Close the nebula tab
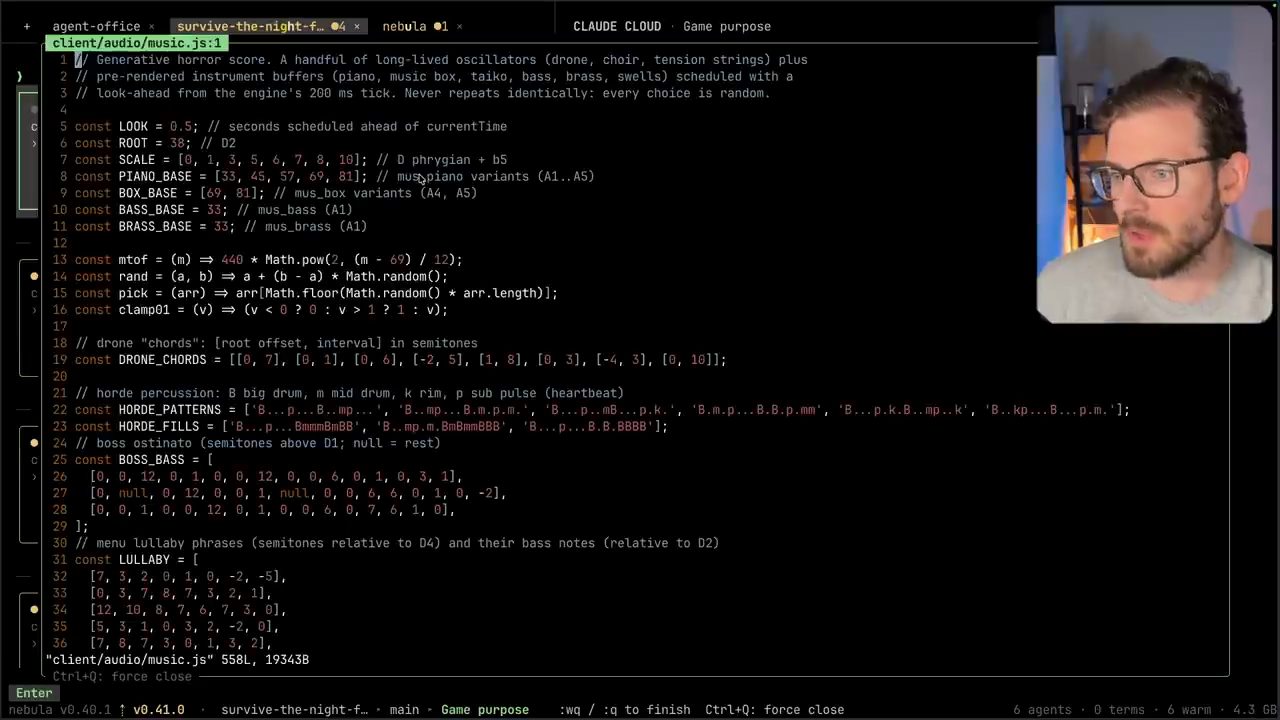The image size is (1280, 720). pyautogui.click(x=459, y=27)
